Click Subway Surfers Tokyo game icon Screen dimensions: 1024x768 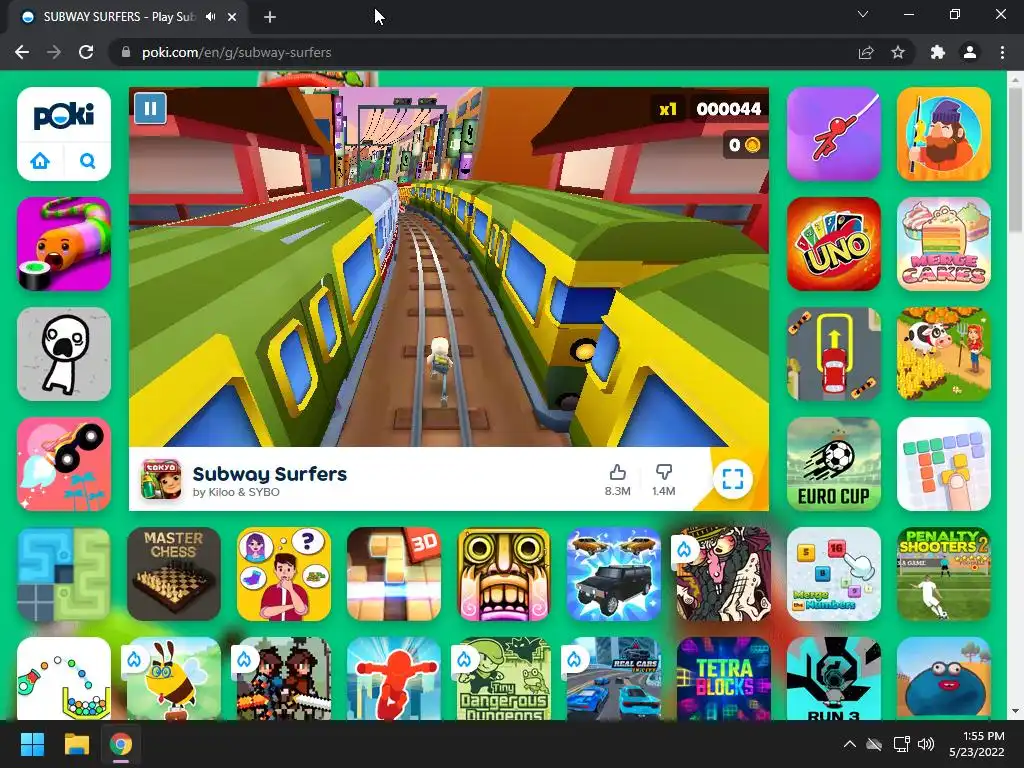click(x=161, y=479)
